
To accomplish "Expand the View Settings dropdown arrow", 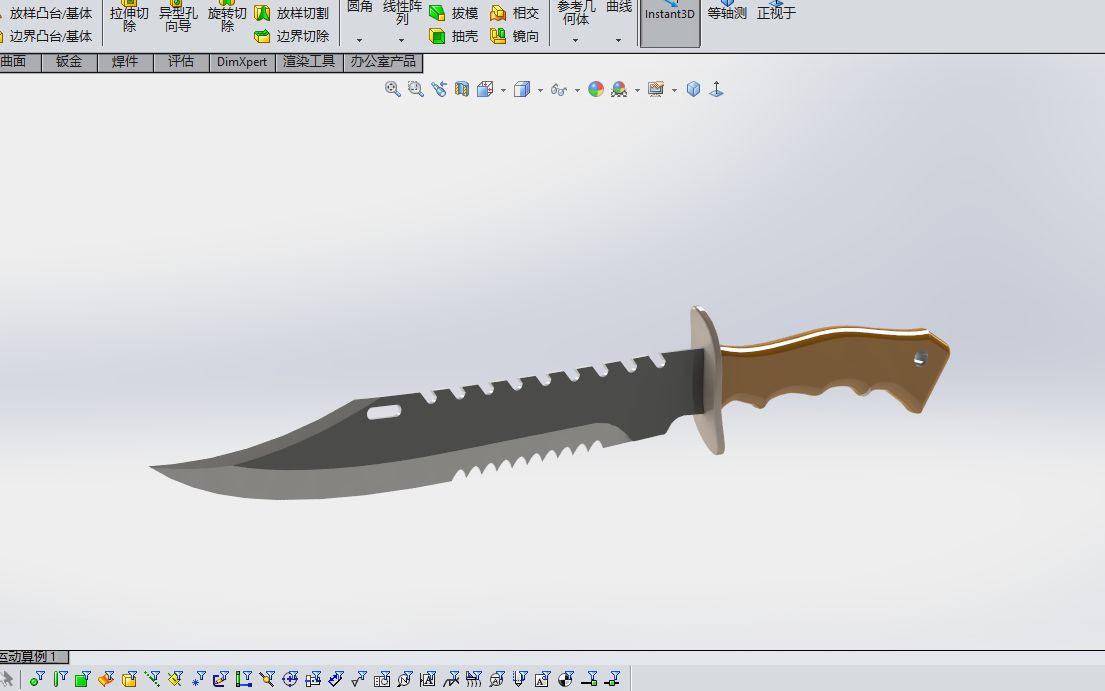I will click(674, 90).
